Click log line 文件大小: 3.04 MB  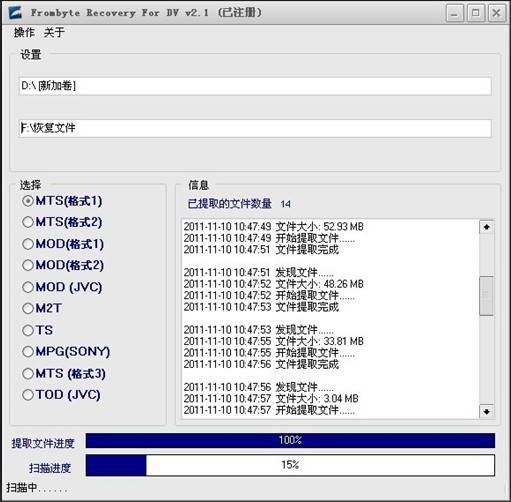[x=271, y=399]
